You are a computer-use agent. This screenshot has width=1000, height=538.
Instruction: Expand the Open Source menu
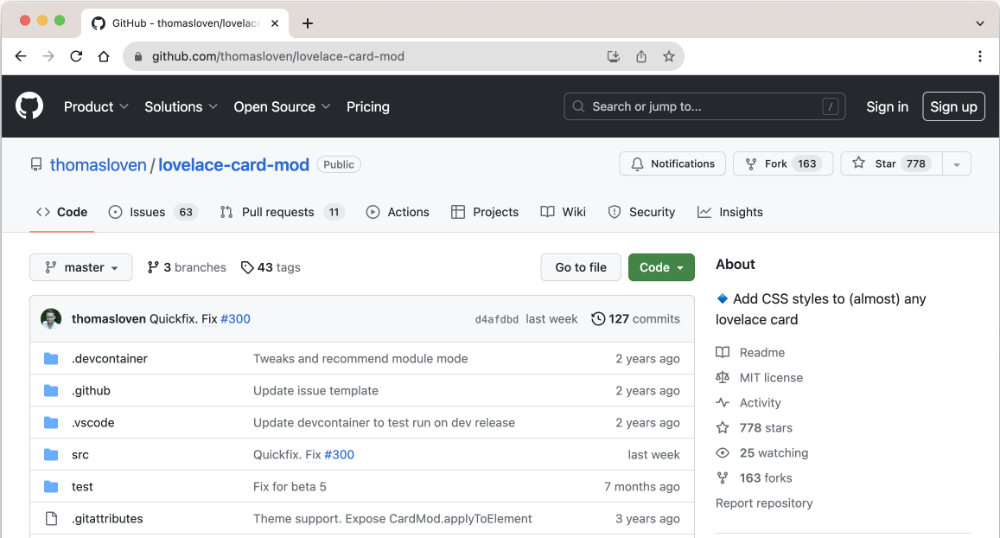[x=281, y=107]
